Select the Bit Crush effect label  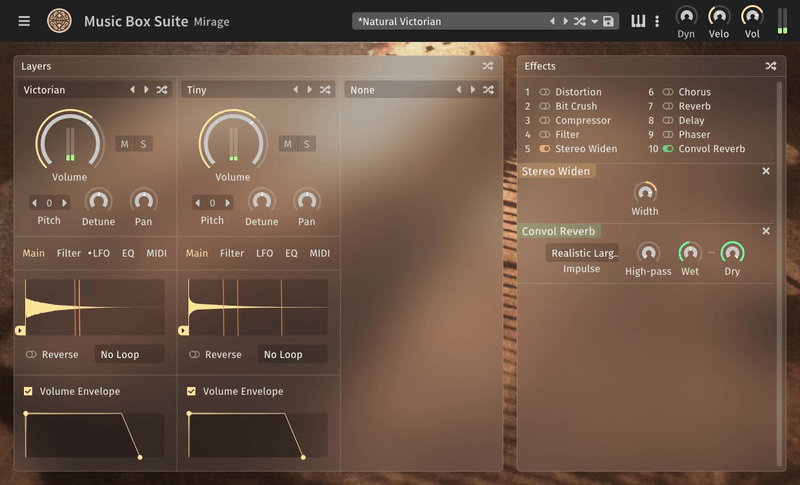[x=576, y=106]
